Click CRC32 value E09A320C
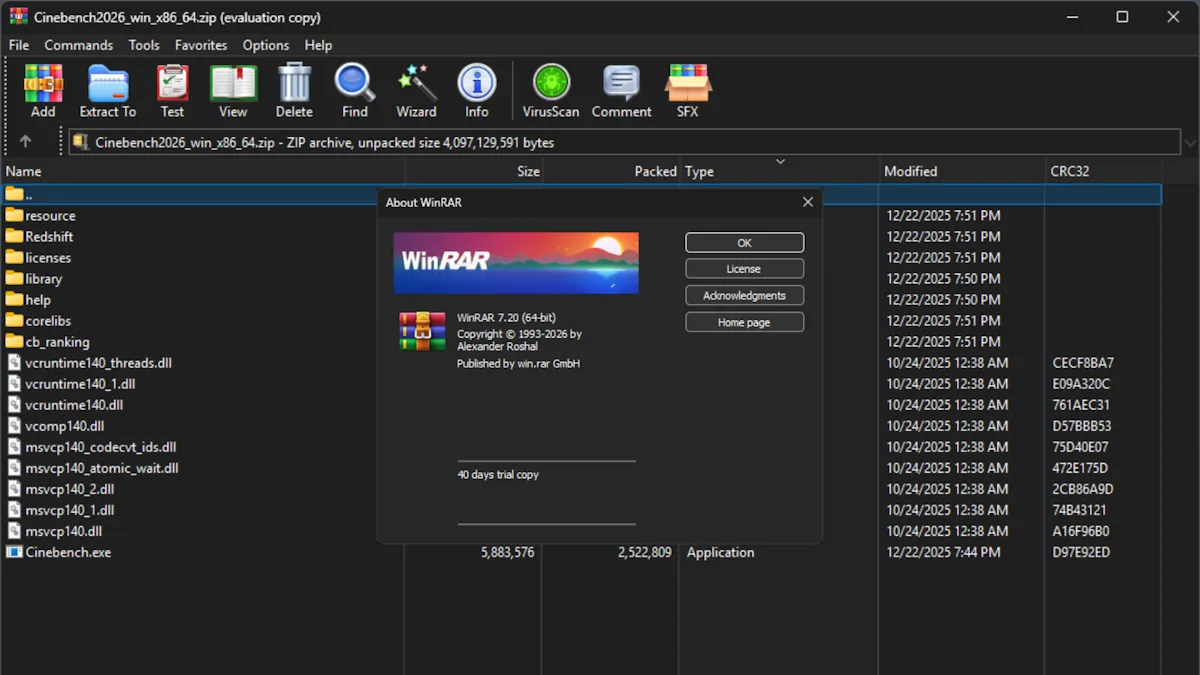The image size is (1200, 675). (x=1081, y=383)
